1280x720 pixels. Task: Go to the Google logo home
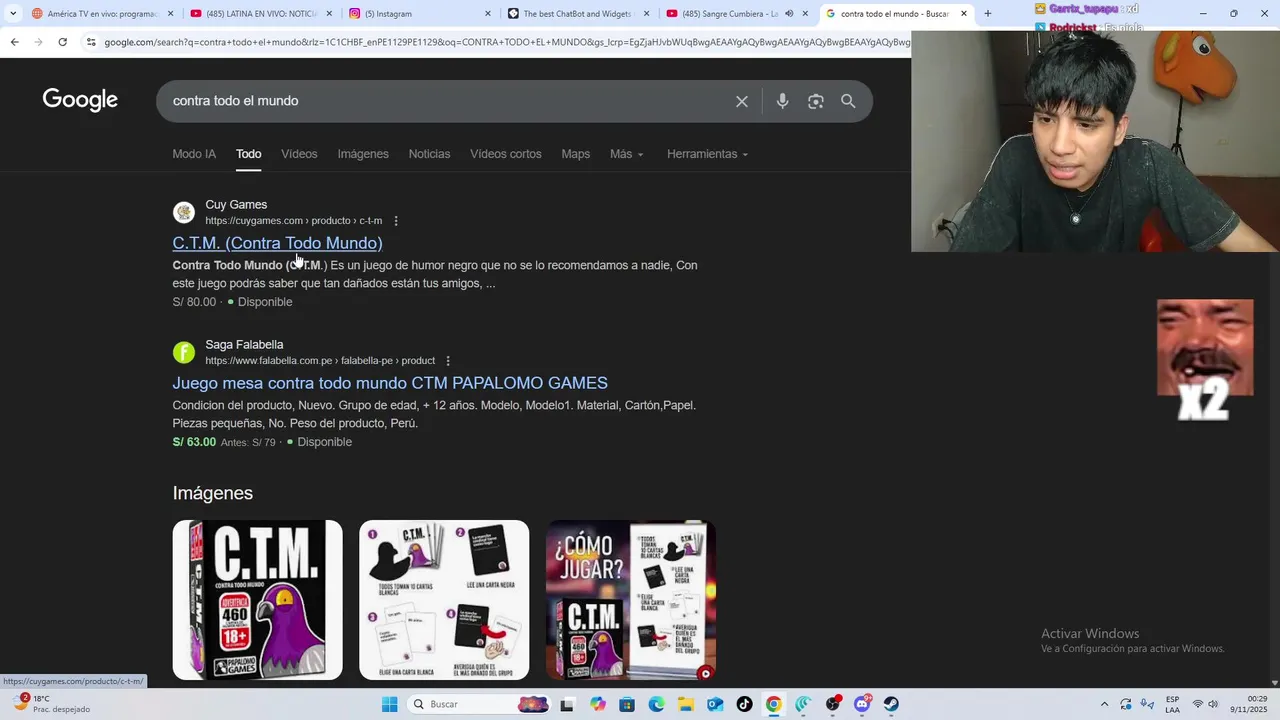80,100
